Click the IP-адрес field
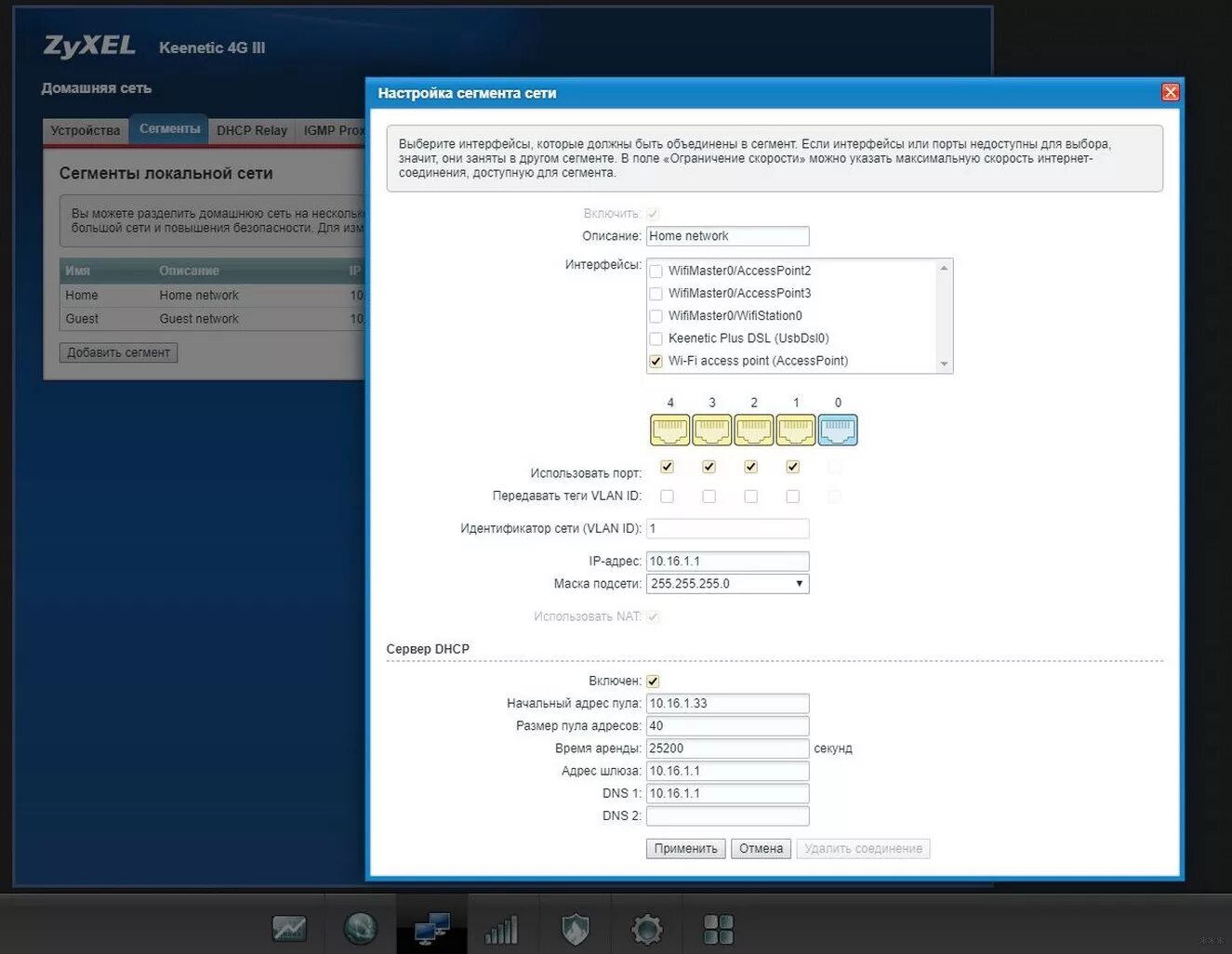The image size is (1232, 954). (x=727, y=562)
